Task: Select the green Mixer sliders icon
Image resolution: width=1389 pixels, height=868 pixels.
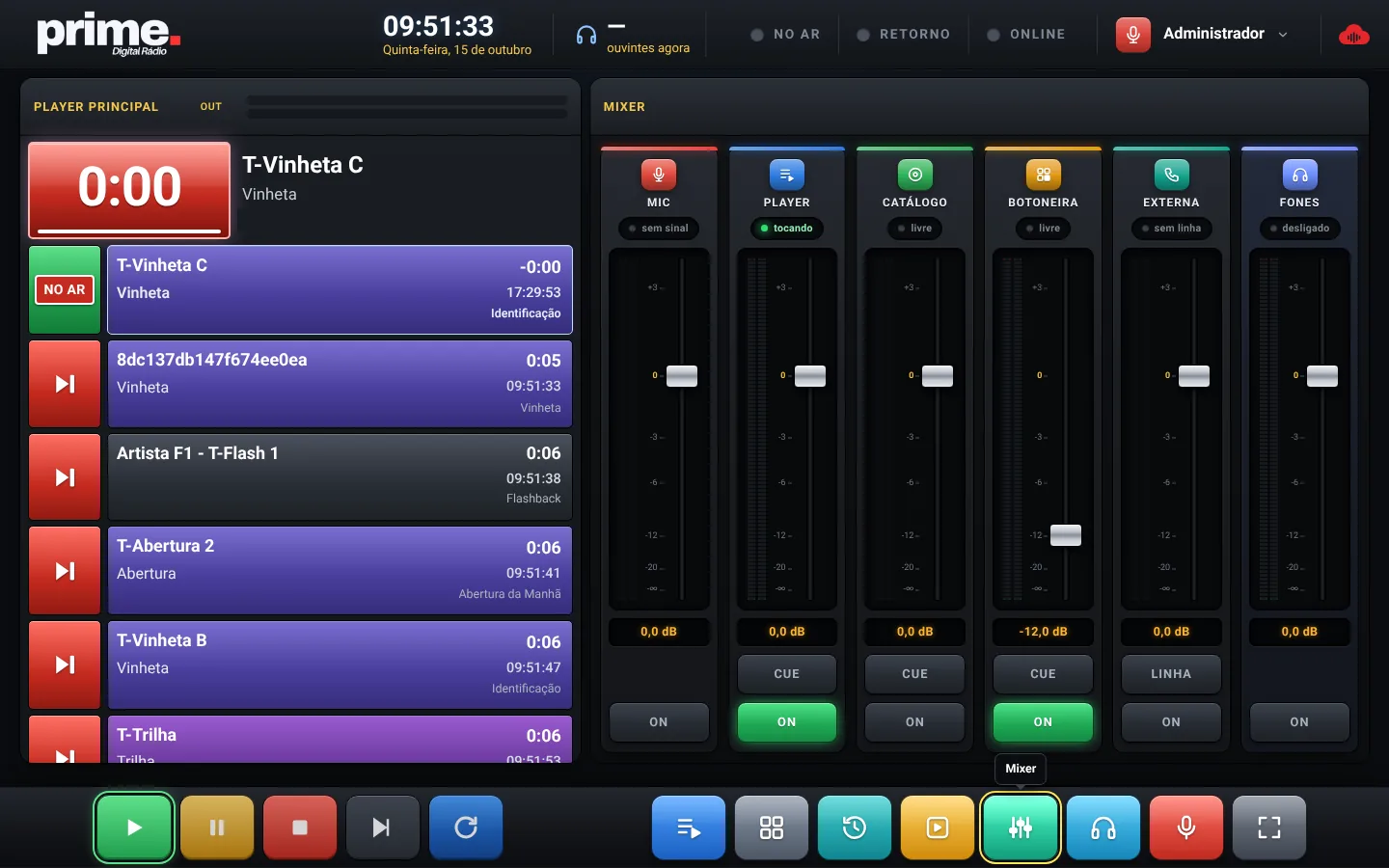Action: (1021, 827)
